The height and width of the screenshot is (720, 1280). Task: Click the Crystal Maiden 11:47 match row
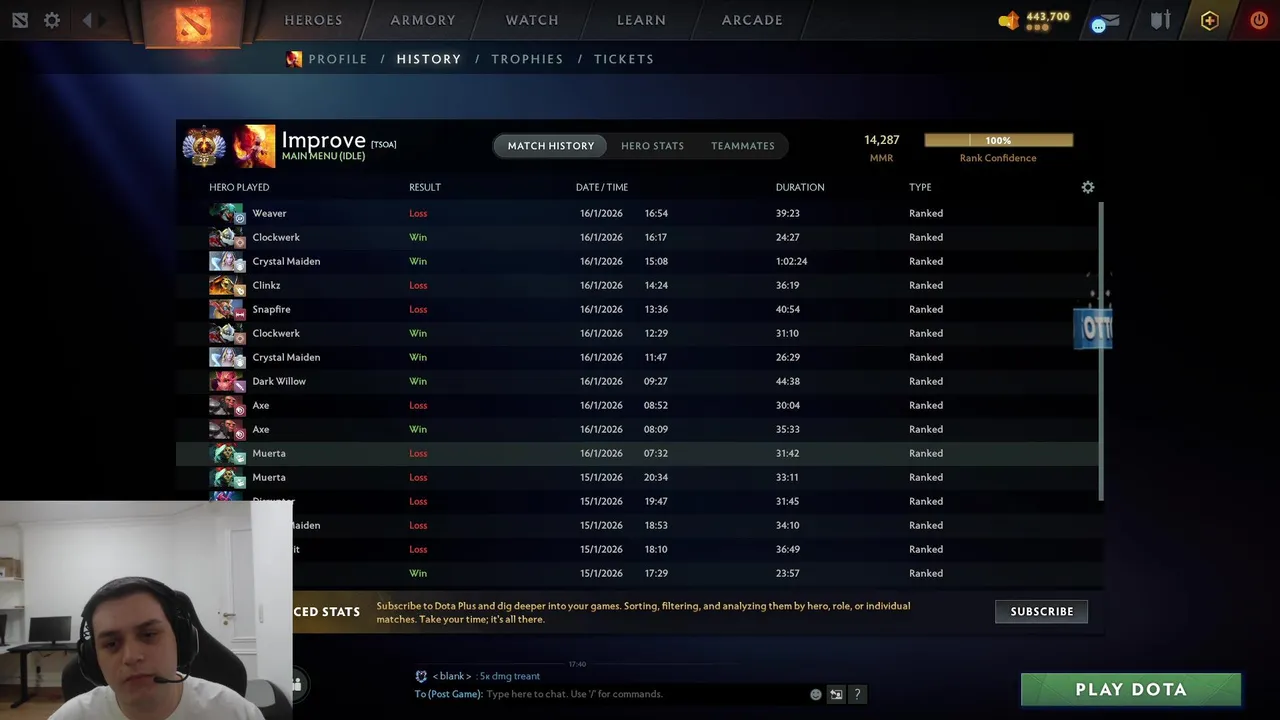pos(637,357)
